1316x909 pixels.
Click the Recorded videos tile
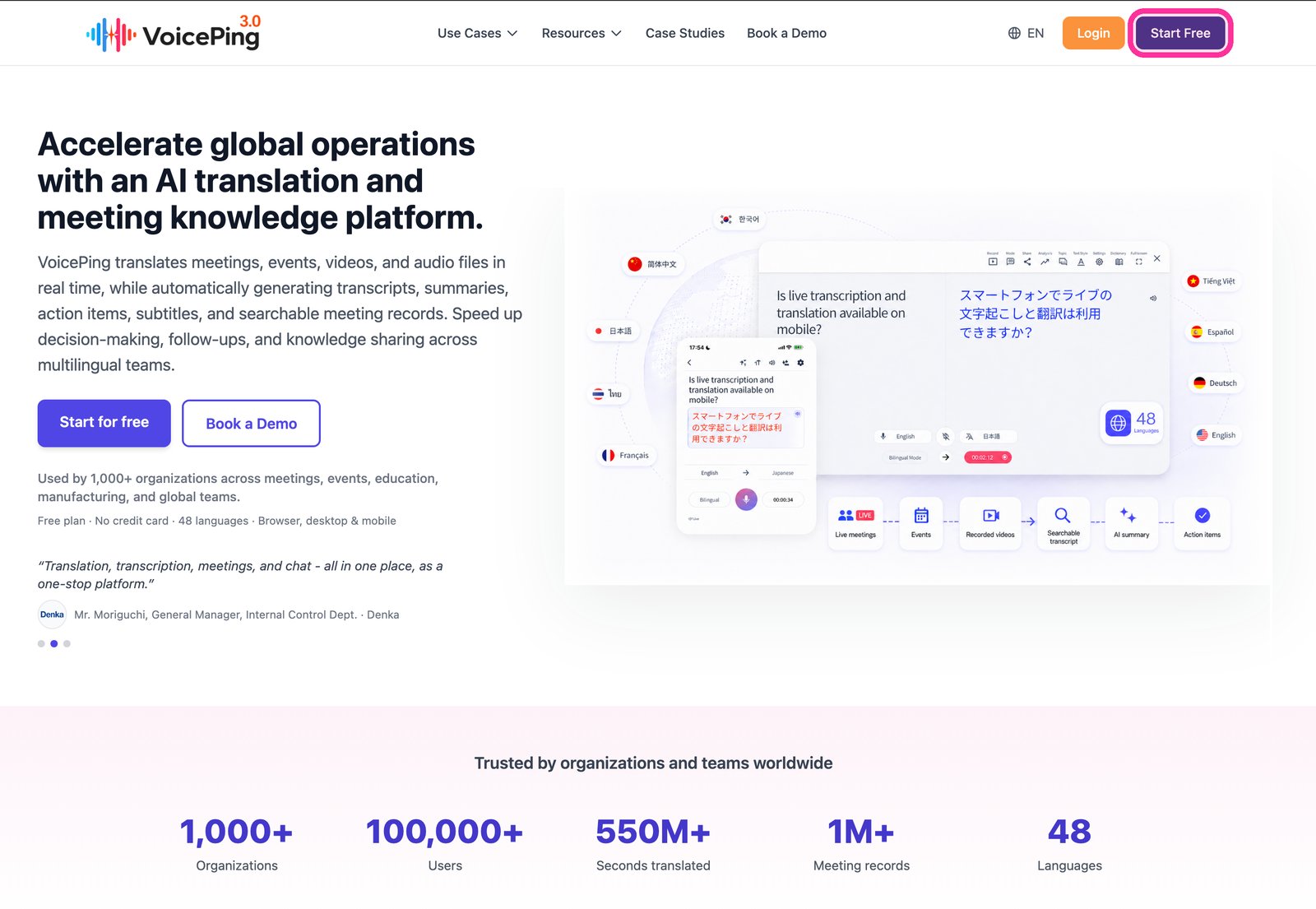pyautogui.click(x=990, y=523)
